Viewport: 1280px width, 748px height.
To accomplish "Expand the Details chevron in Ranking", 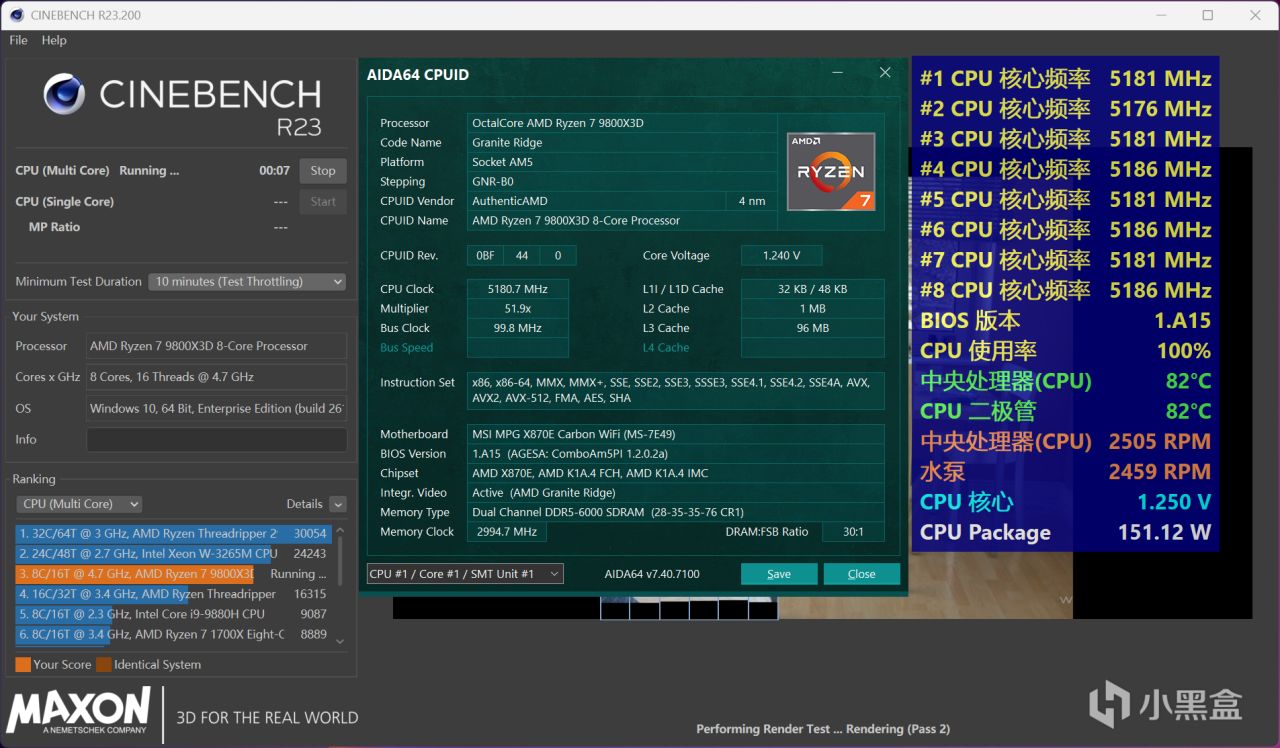I will [x=338, y=504].
